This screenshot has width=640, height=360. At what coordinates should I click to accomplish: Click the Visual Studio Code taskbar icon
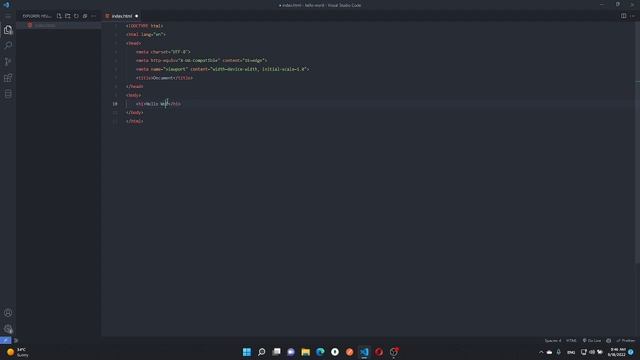pyautogui.click(x=364, y=352)
